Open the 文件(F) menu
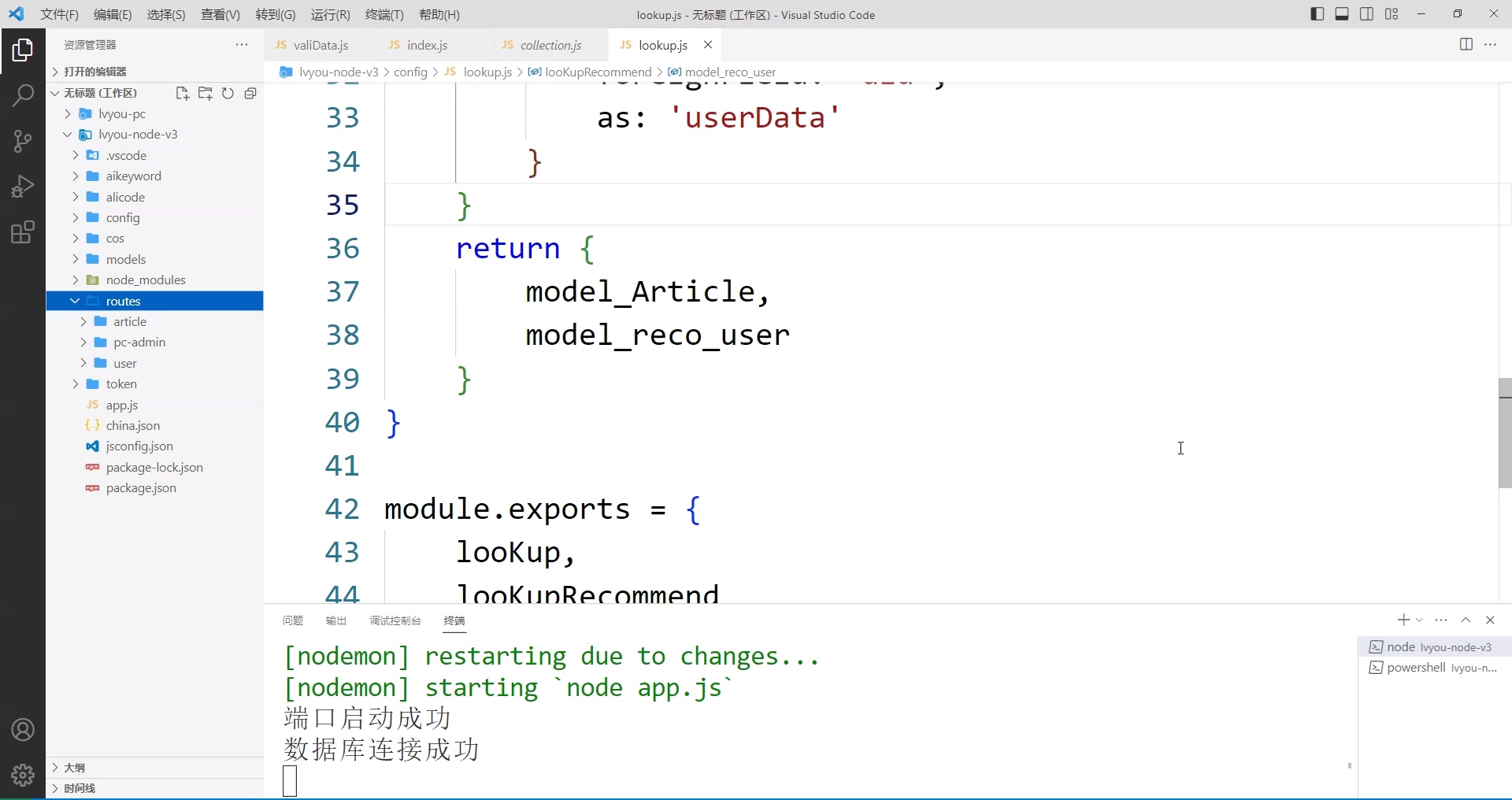This screenshot has width=1512, height=800. (59, 14)
